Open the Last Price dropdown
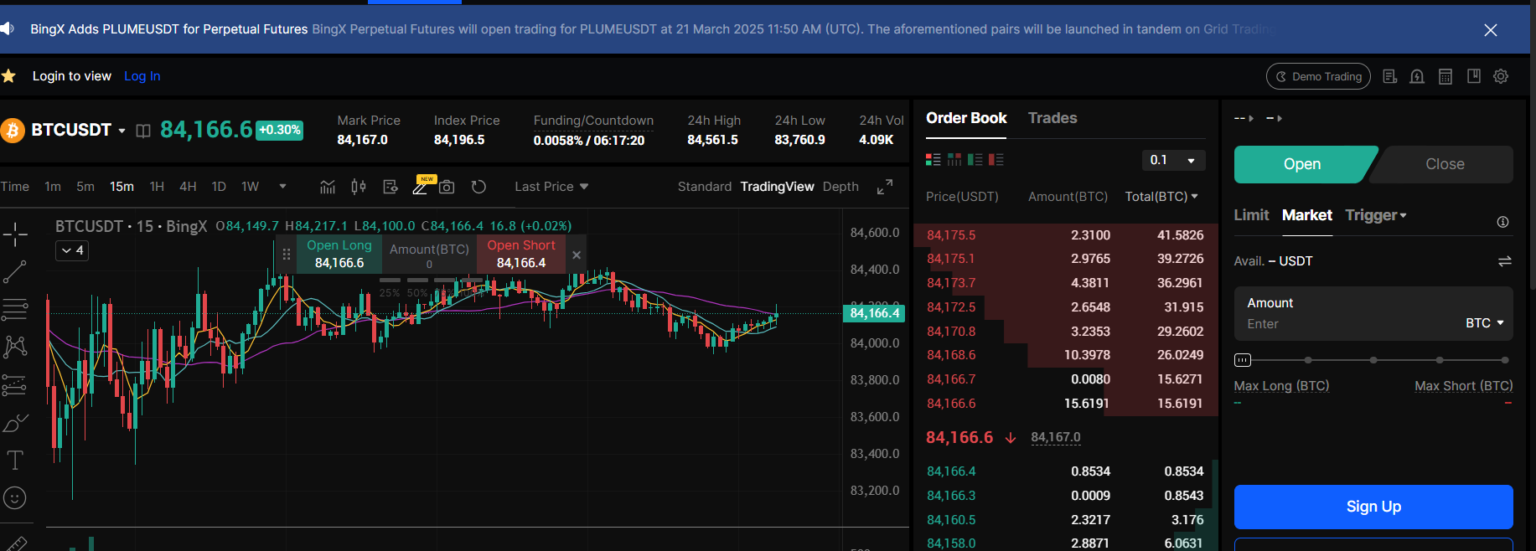1536x551 pixels. (x=551, y=187)
